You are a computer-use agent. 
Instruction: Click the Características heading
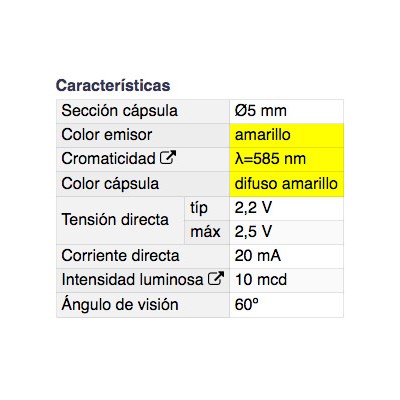pos(113,85)
